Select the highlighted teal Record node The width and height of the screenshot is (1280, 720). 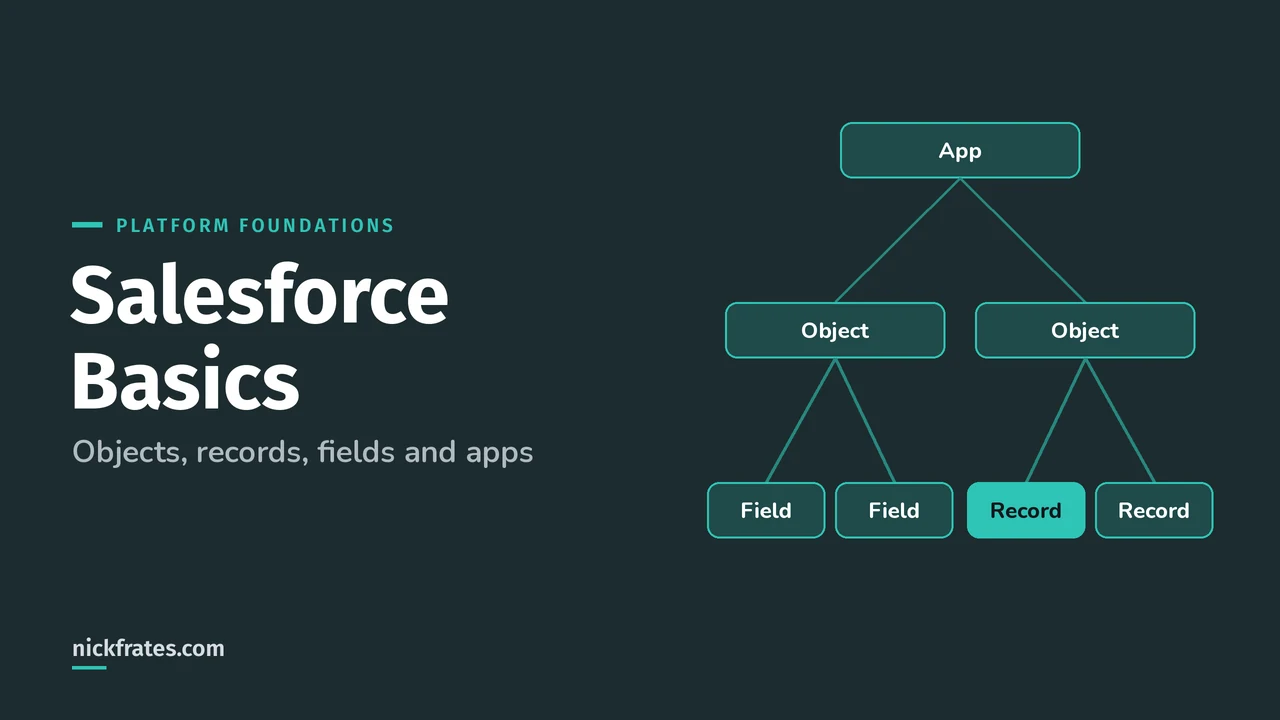pos(1026,510)
